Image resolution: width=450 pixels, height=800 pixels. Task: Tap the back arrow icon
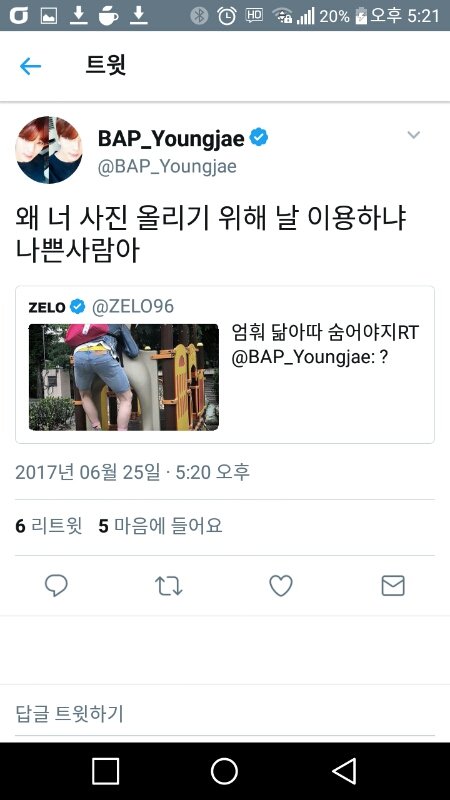coord(30,66)
